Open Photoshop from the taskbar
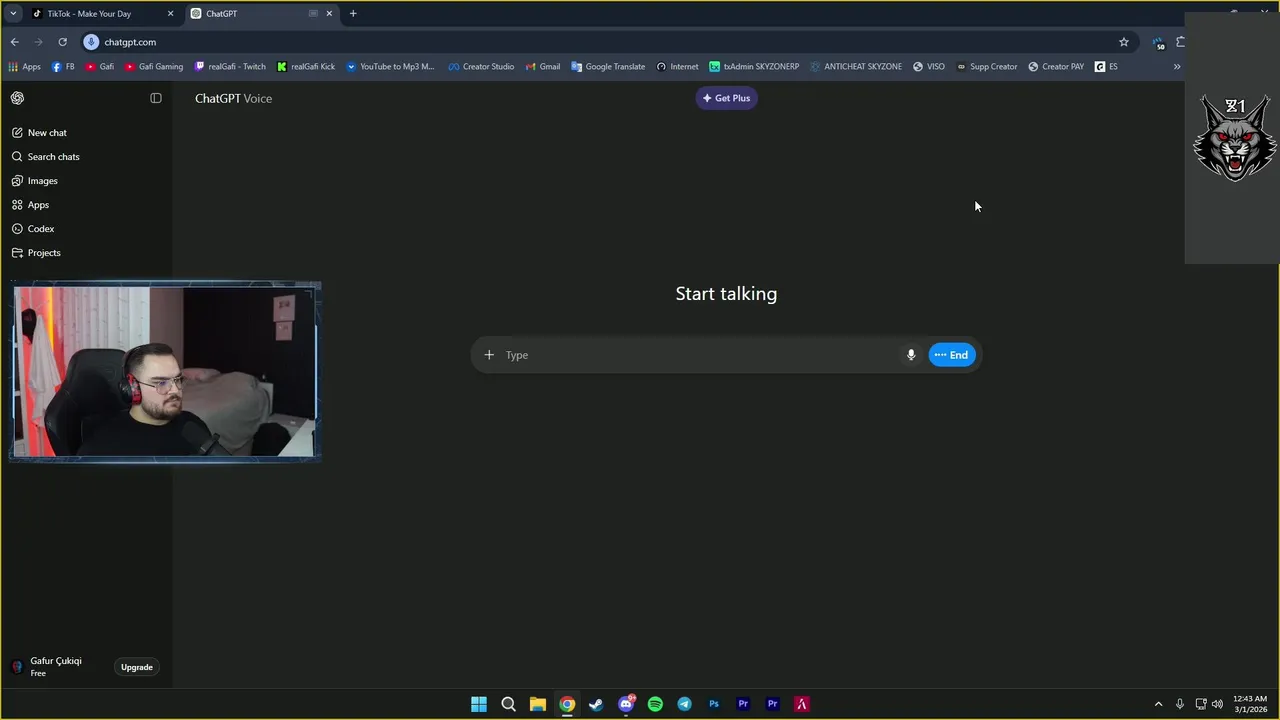Image resolution: width=1280 pixels, height=720 pixels. (x=714, y=704)
